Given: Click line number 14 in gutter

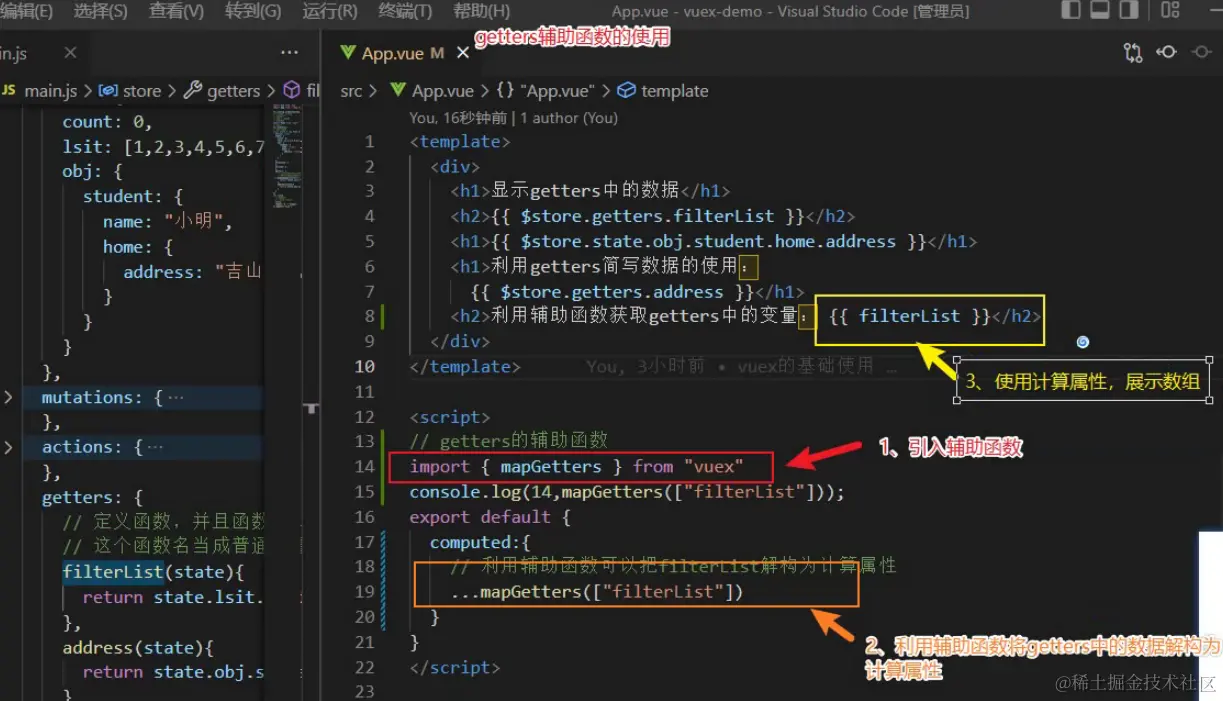Looking at the screenshot, I should [x=364, y=467].
